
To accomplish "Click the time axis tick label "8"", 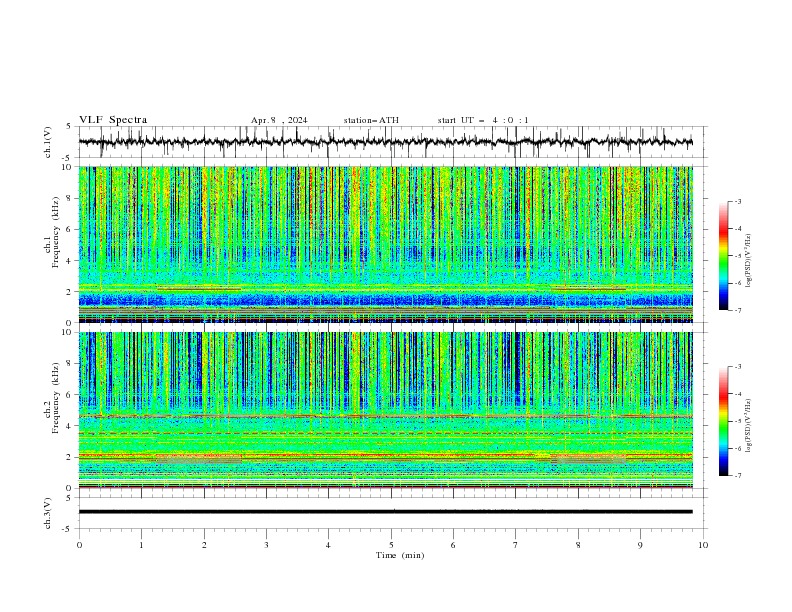I will [578, 545].
